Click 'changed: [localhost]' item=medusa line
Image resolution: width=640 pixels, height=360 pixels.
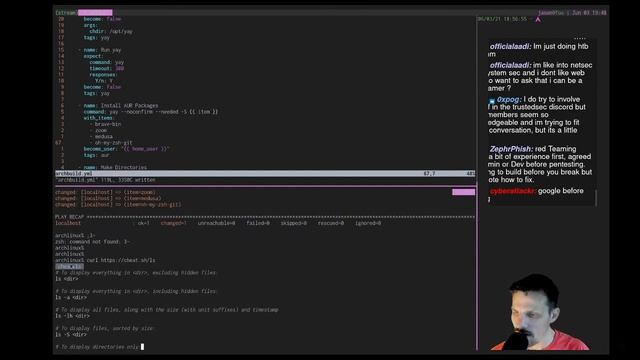(108, 198)
